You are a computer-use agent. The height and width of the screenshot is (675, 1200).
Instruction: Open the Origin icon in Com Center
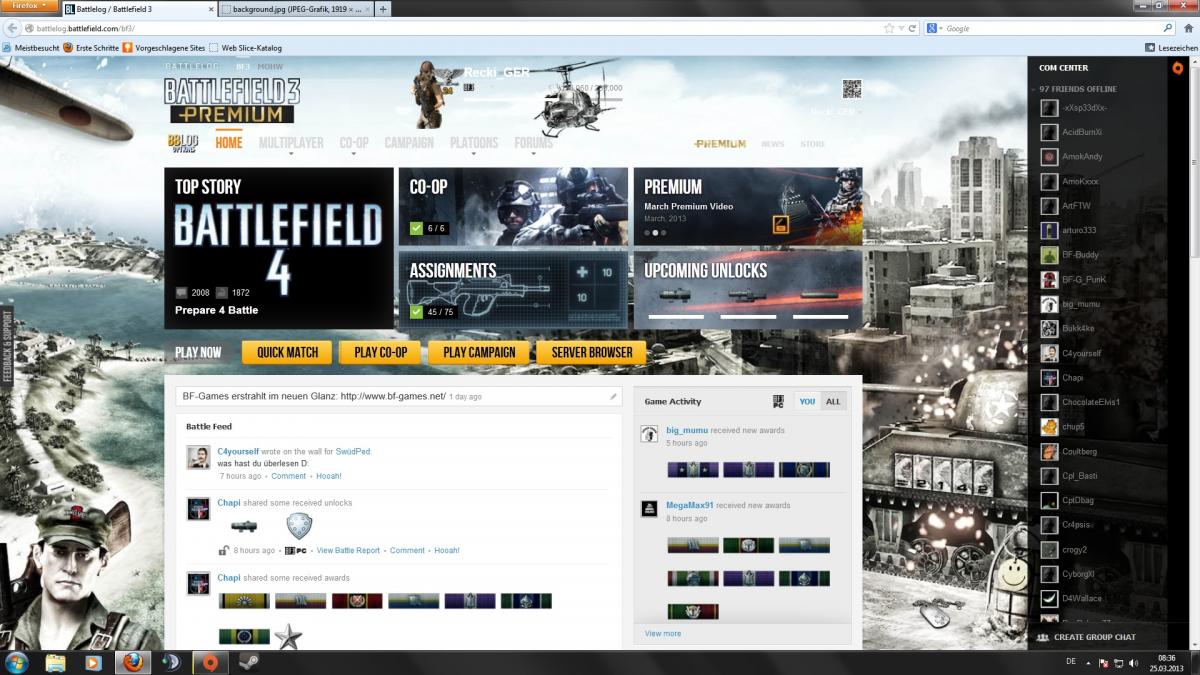tap(1177, 68)
